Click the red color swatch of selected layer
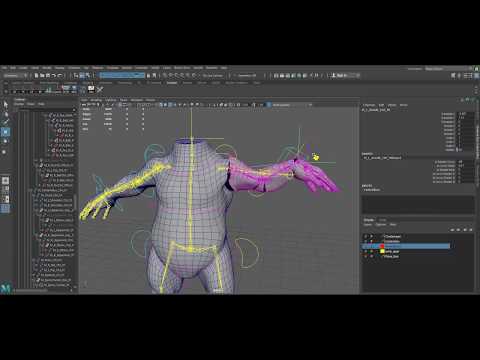This screenshot has width=480, height=360. point(382,246)
